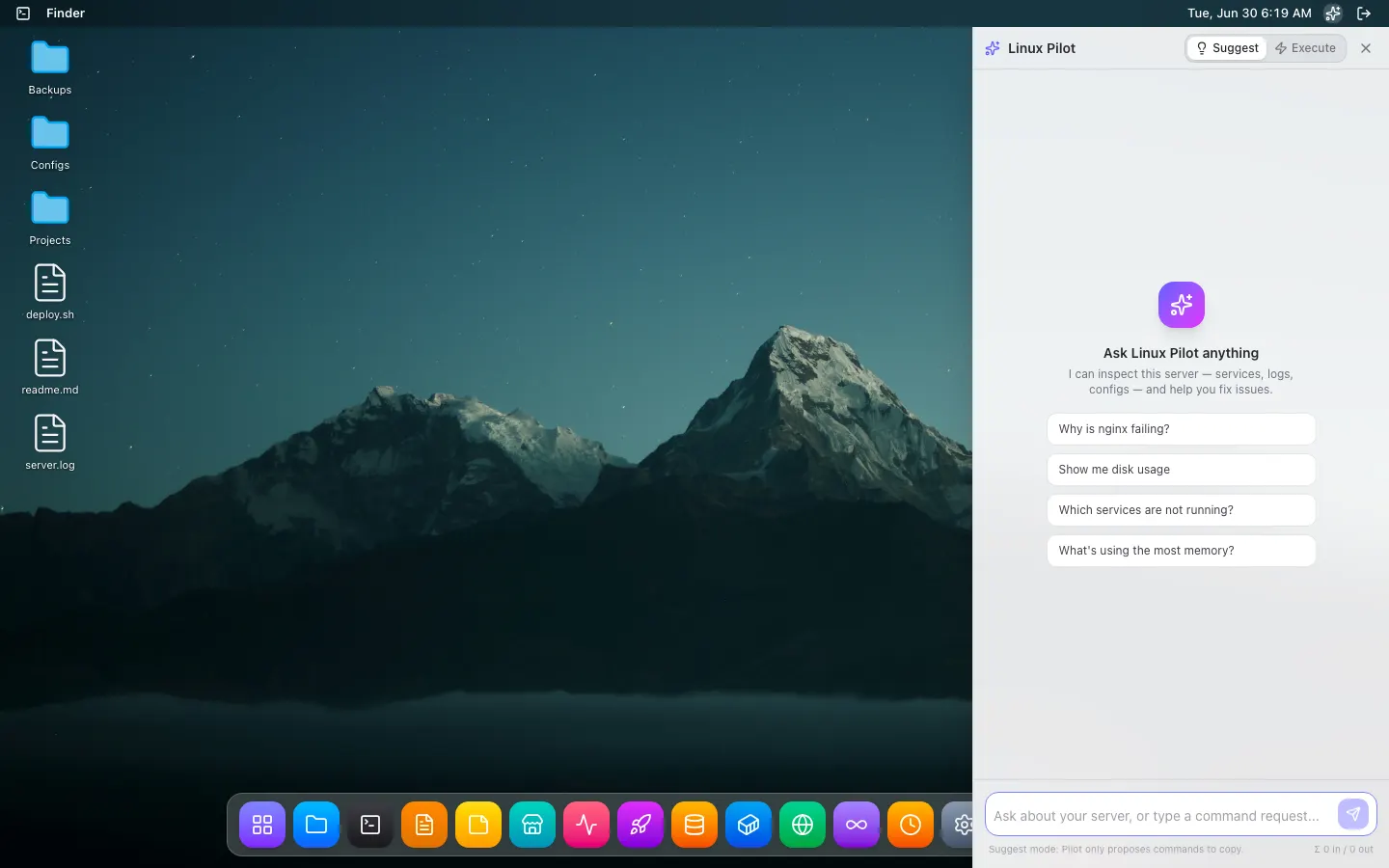Select the Backups folder on desktop
This screenshot has width=1389, height=868.
point(50,68)
